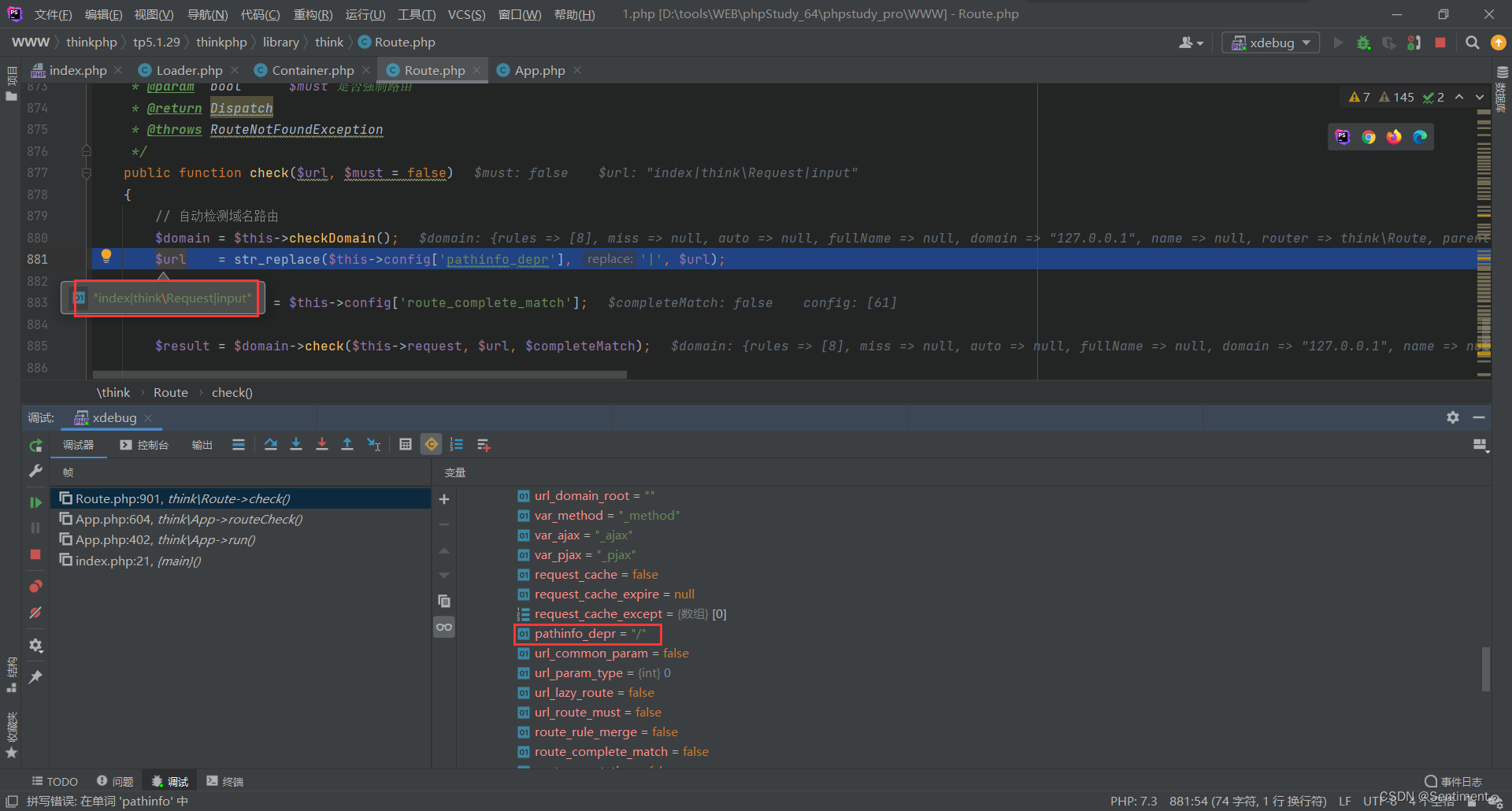Image resolution: width=1512 pixels, height=811 pixels.
Task: Click check() in the editor breadcrumb
Action: (232, 392)
